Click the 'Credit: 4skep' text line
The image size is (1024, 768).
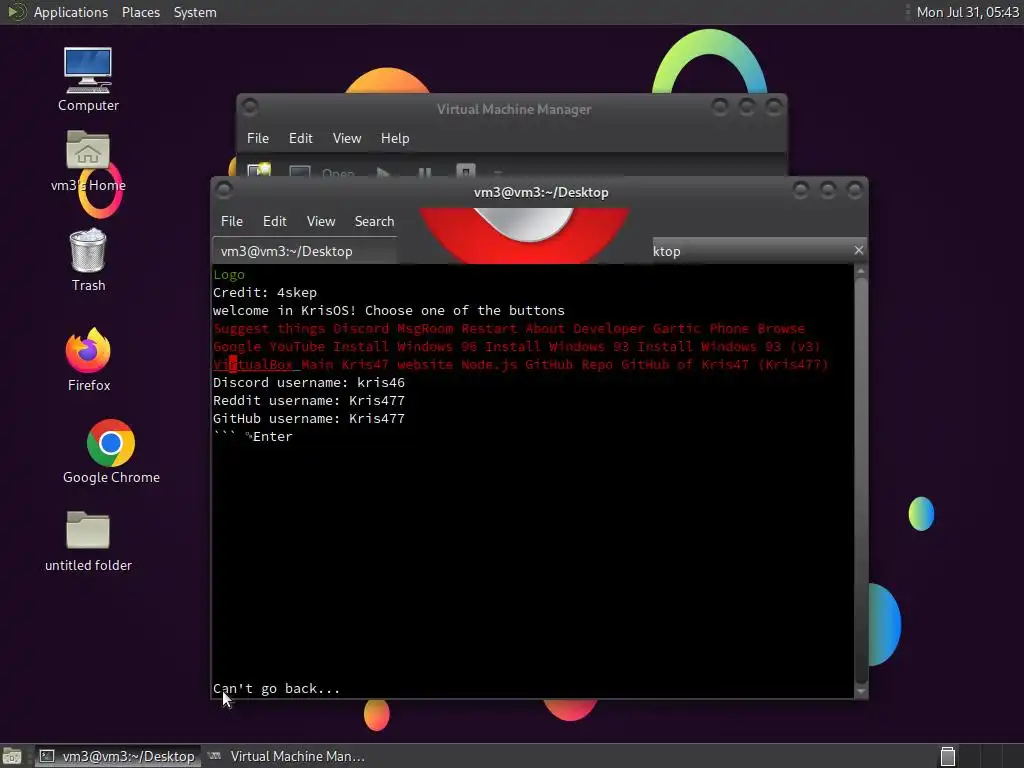pos(264,293)
